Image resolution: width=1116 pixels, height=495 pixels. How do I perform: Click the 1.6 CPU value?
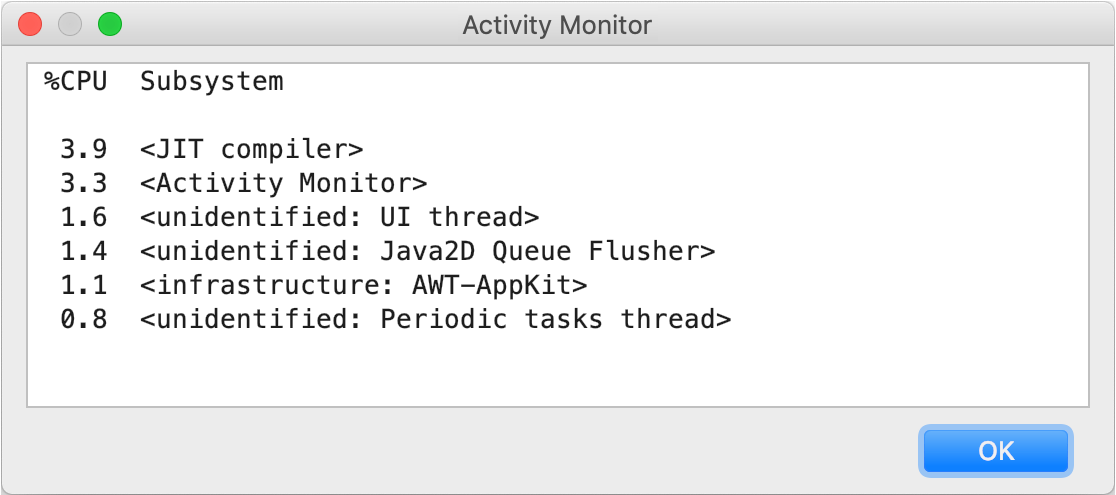84,218
